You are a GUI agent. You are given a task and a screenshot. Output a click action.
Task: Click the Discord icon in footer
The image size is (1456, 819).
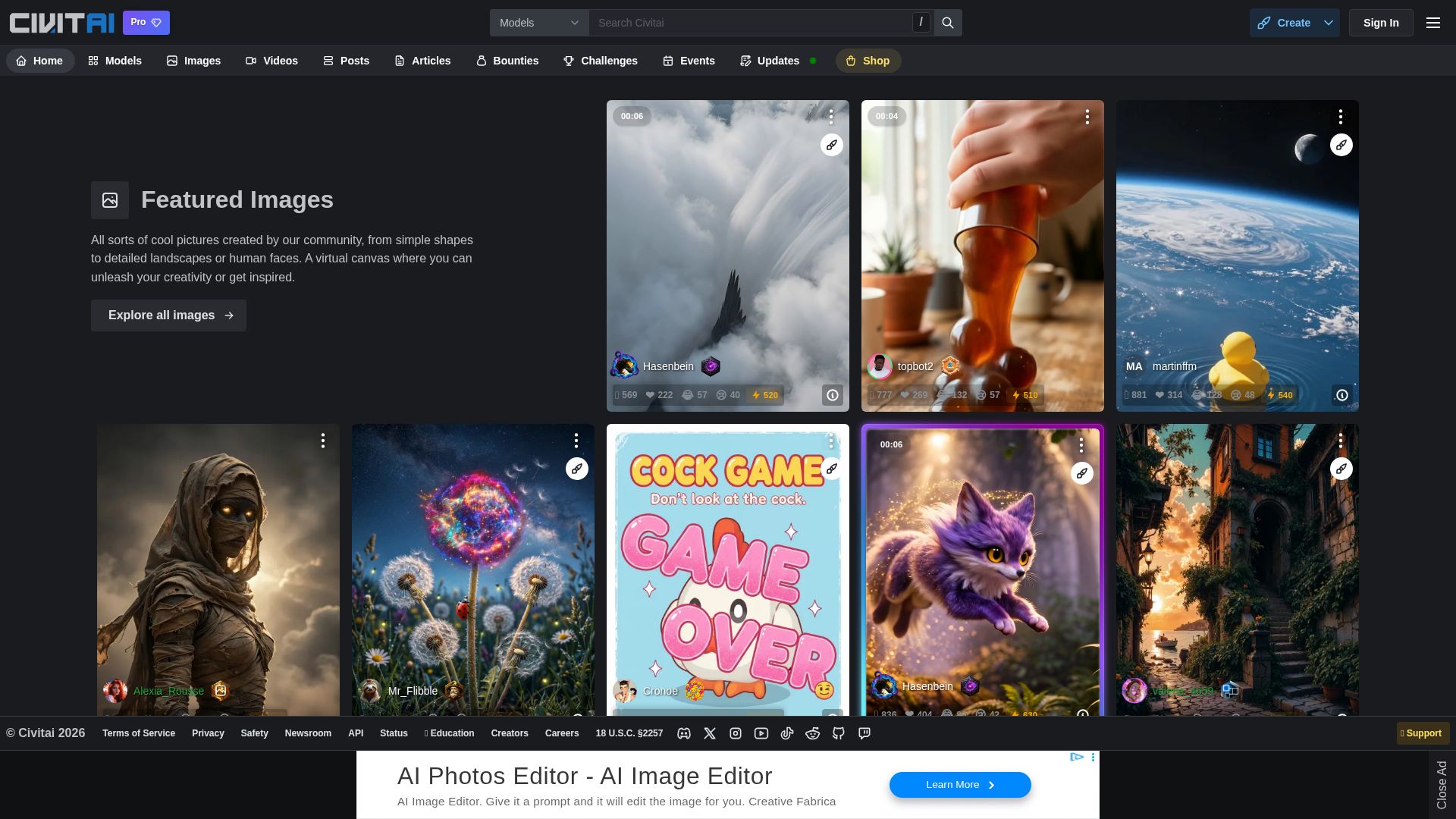tap(684, 733)
